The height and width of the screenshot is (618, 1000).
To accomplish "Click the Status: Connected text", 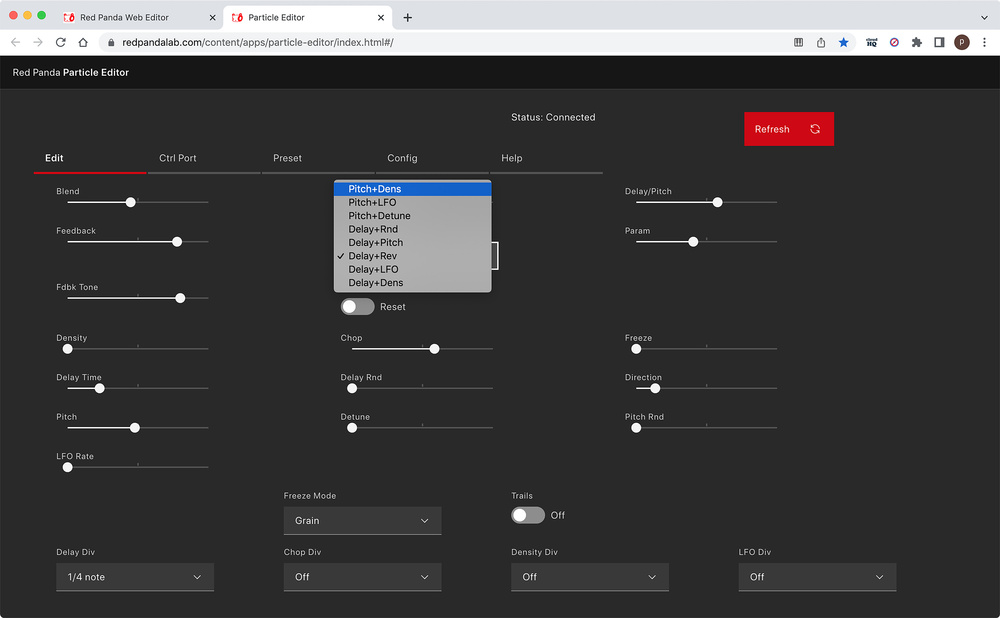I will tap(553, 117).
